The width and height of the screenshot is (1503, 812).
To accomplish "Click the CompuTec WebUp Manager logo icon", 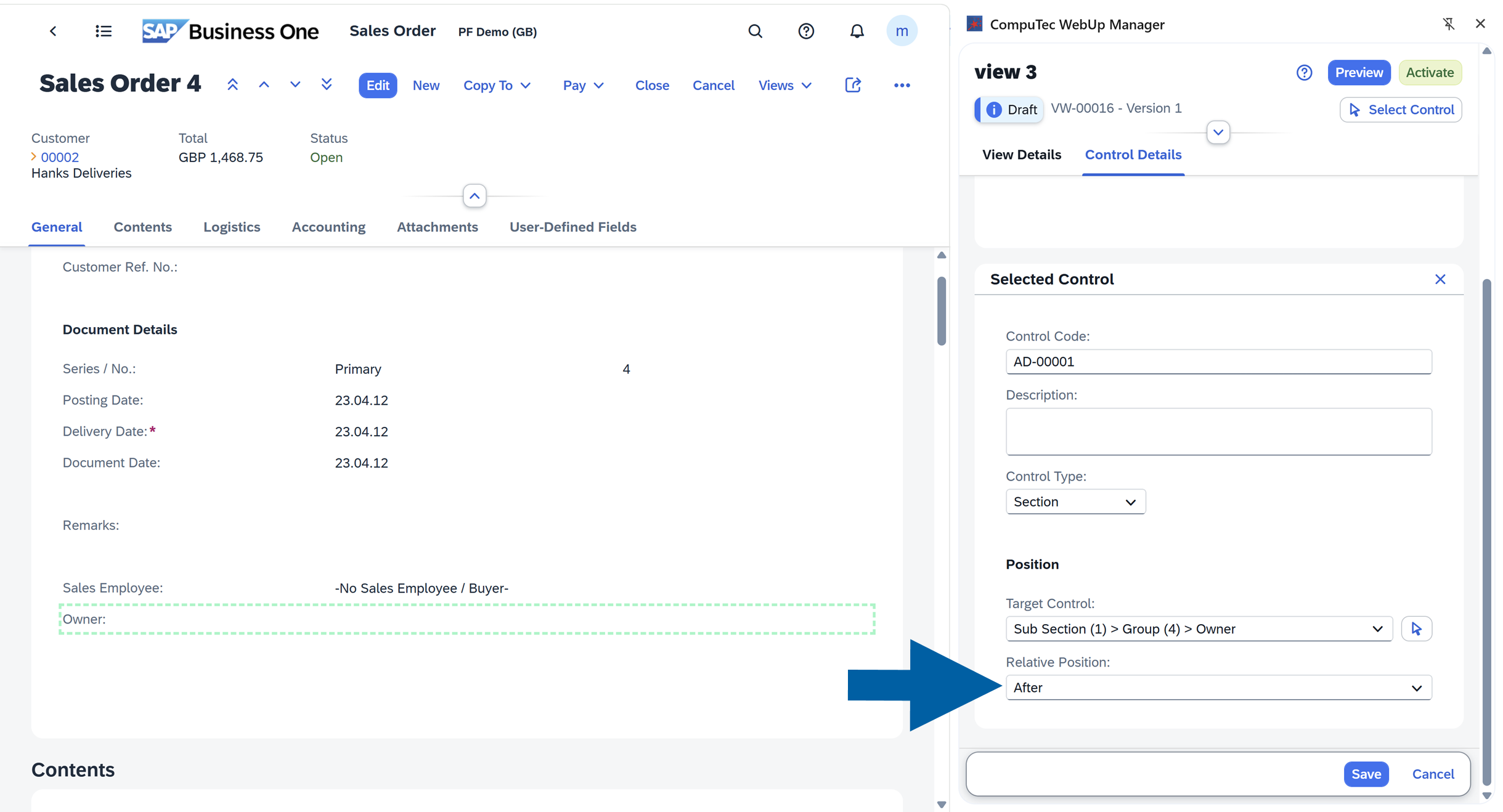I will point(974,24).
